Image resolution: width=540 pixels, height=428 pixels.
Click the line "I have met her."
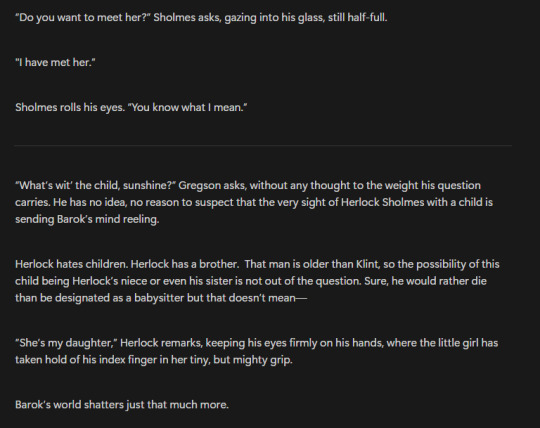tap(55, 62)
